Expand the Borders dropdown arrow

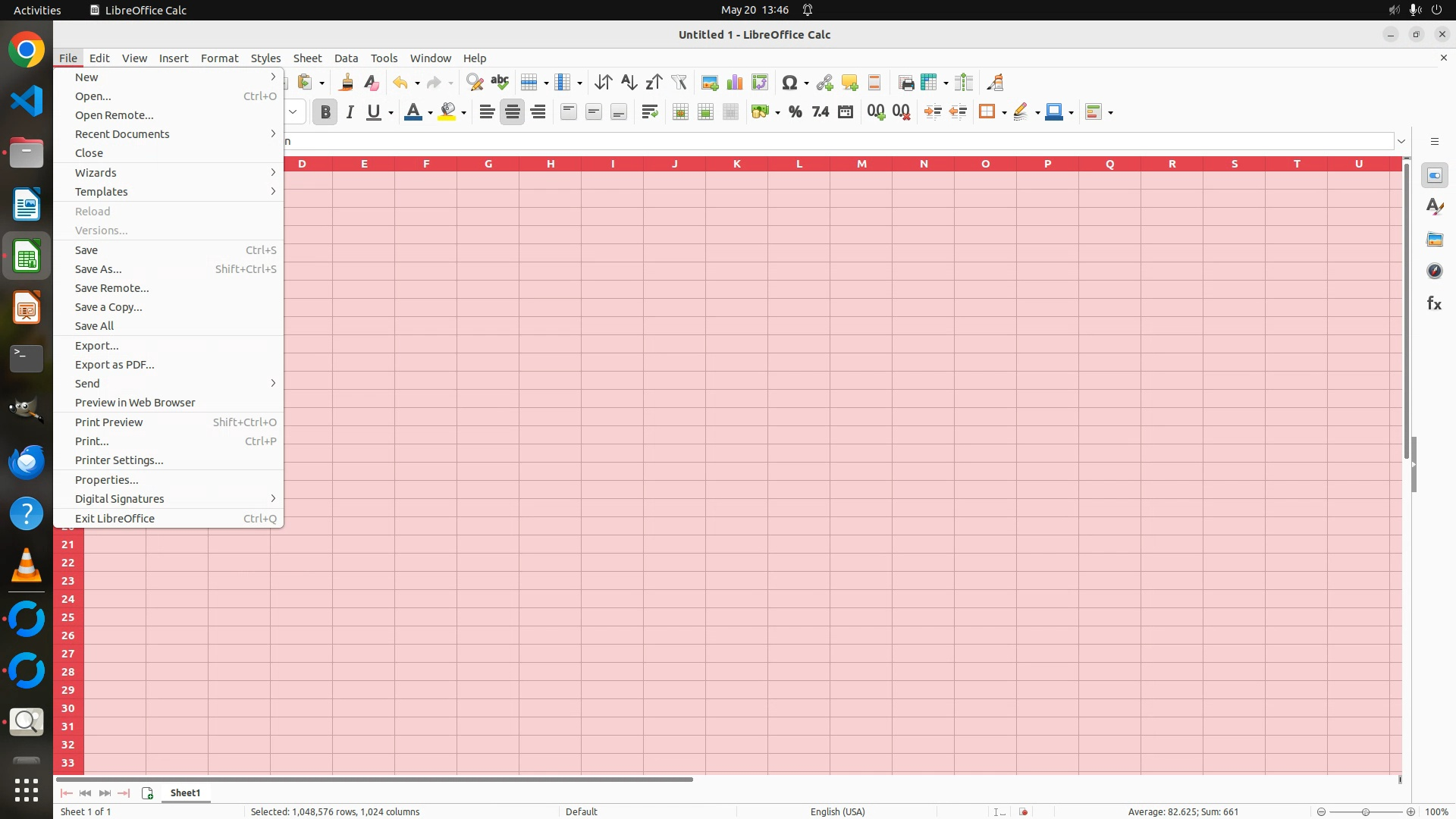1004,113
